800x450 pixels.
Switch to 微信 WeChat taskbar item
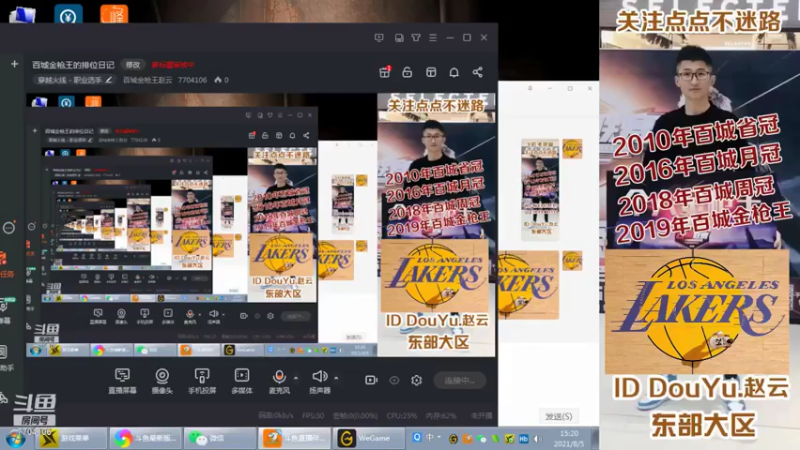(x=220, y=438)
